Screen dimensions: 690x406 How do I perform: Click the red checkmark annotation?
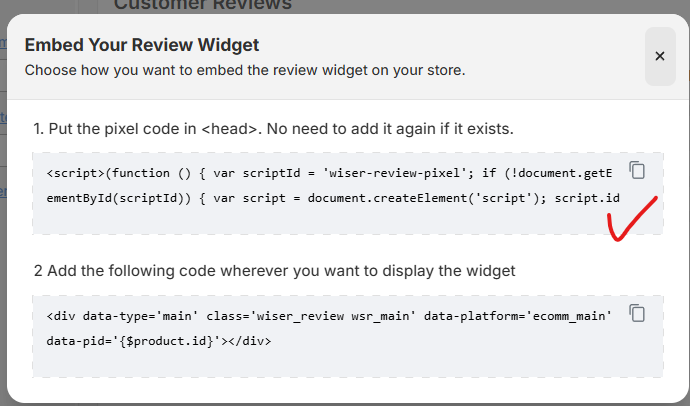tap(632, 220)
